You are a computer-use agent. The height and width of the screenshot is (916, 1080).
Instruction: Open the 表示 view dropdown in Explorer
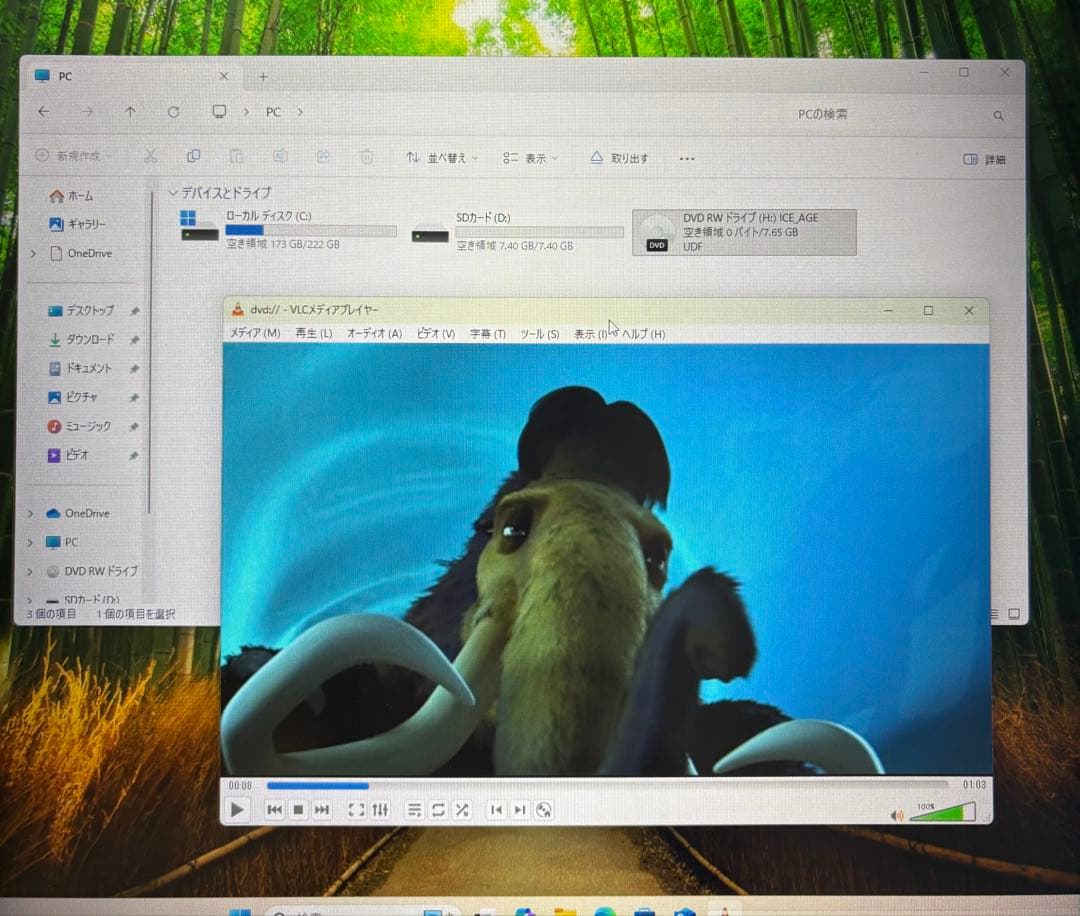tap(531, 158)
